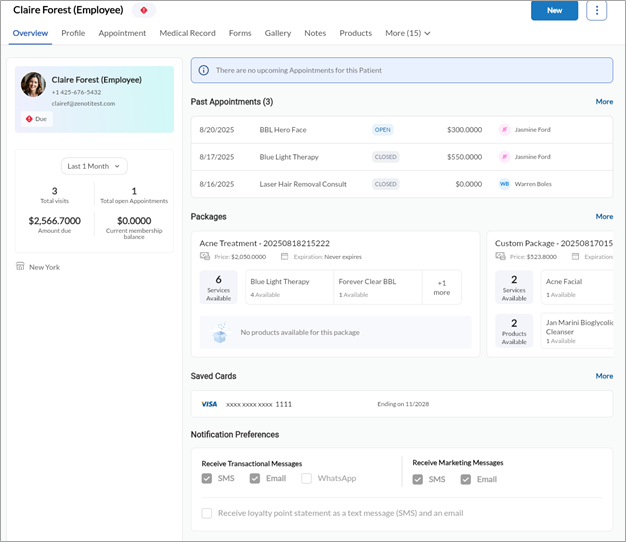Switch to the Overview tab
This screenshot has height=542, width=626.
click(30, 33)
